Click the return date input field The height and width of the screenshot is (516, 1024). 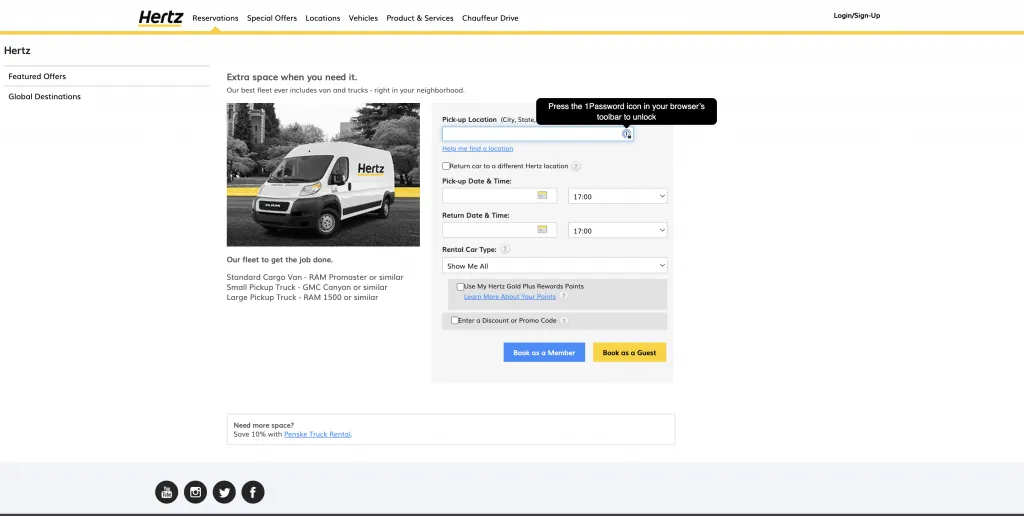(500, 230)
